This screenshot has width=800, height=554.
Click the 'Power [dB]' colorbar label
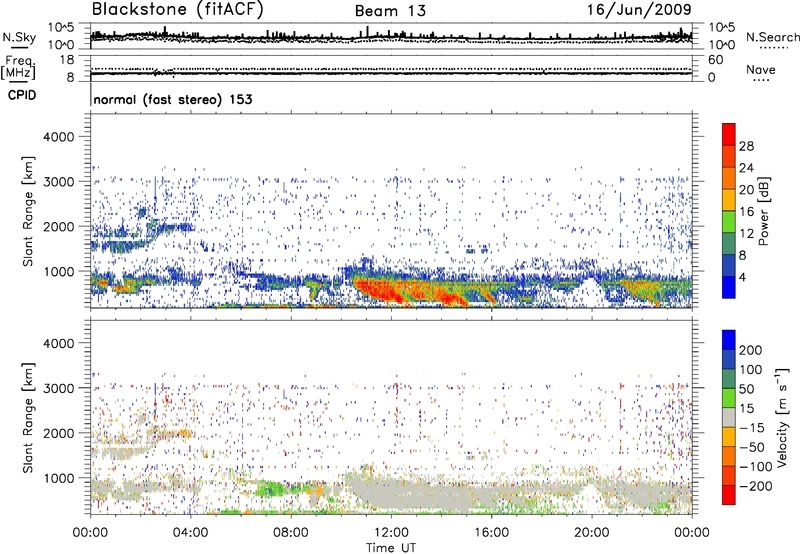[764, 211]
